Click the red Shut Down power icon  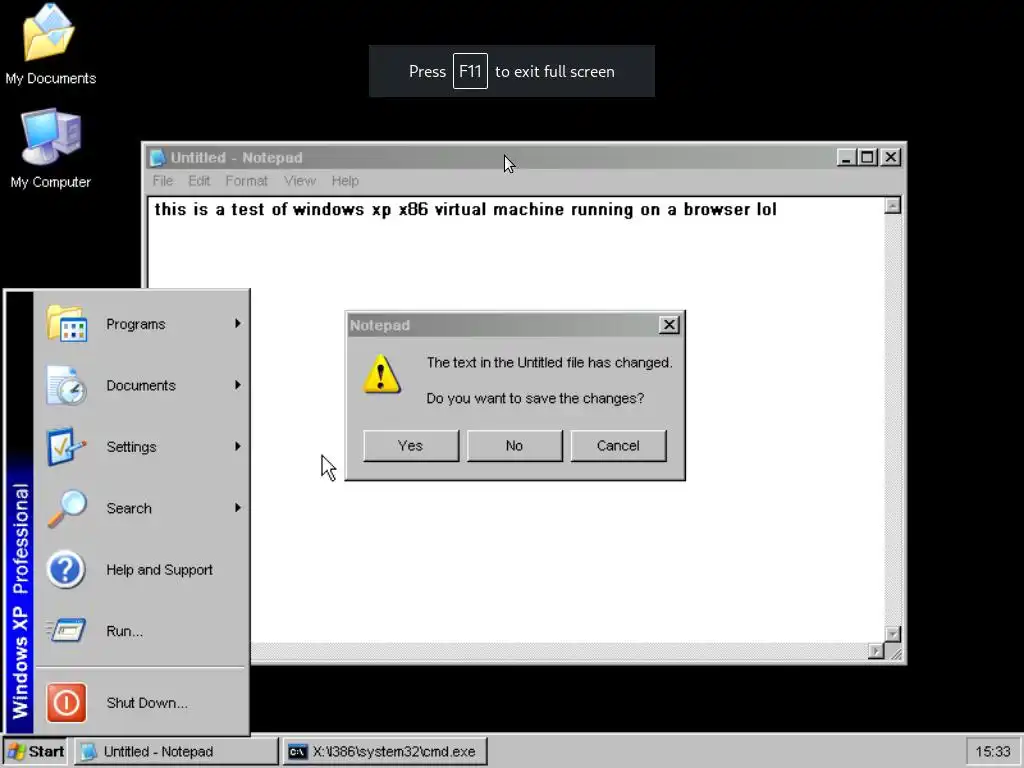(x=67, y=703)
